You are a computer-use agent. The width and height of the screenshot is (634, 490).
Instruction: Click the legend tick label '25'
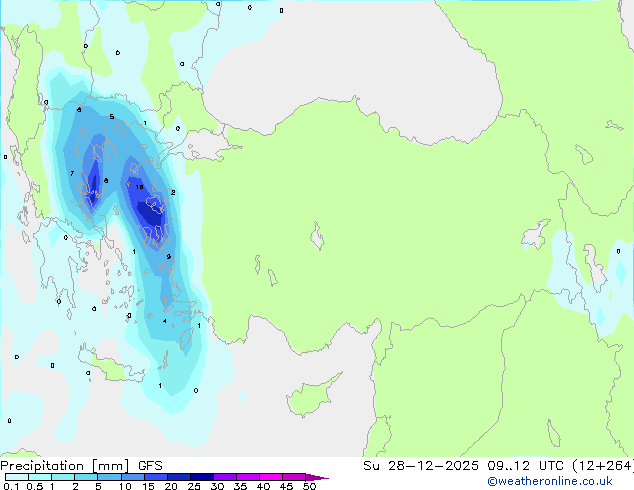(x=194, y=486)
